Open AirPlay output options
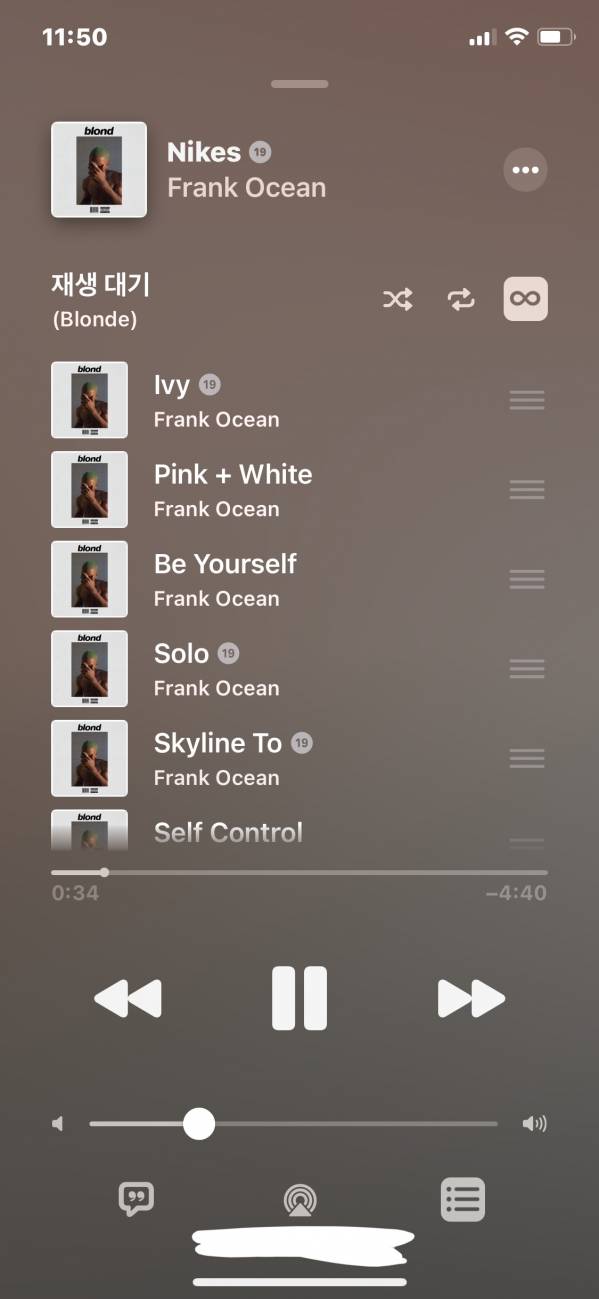The height and width of the screenshot is (1299, 599). point(299,1199)
